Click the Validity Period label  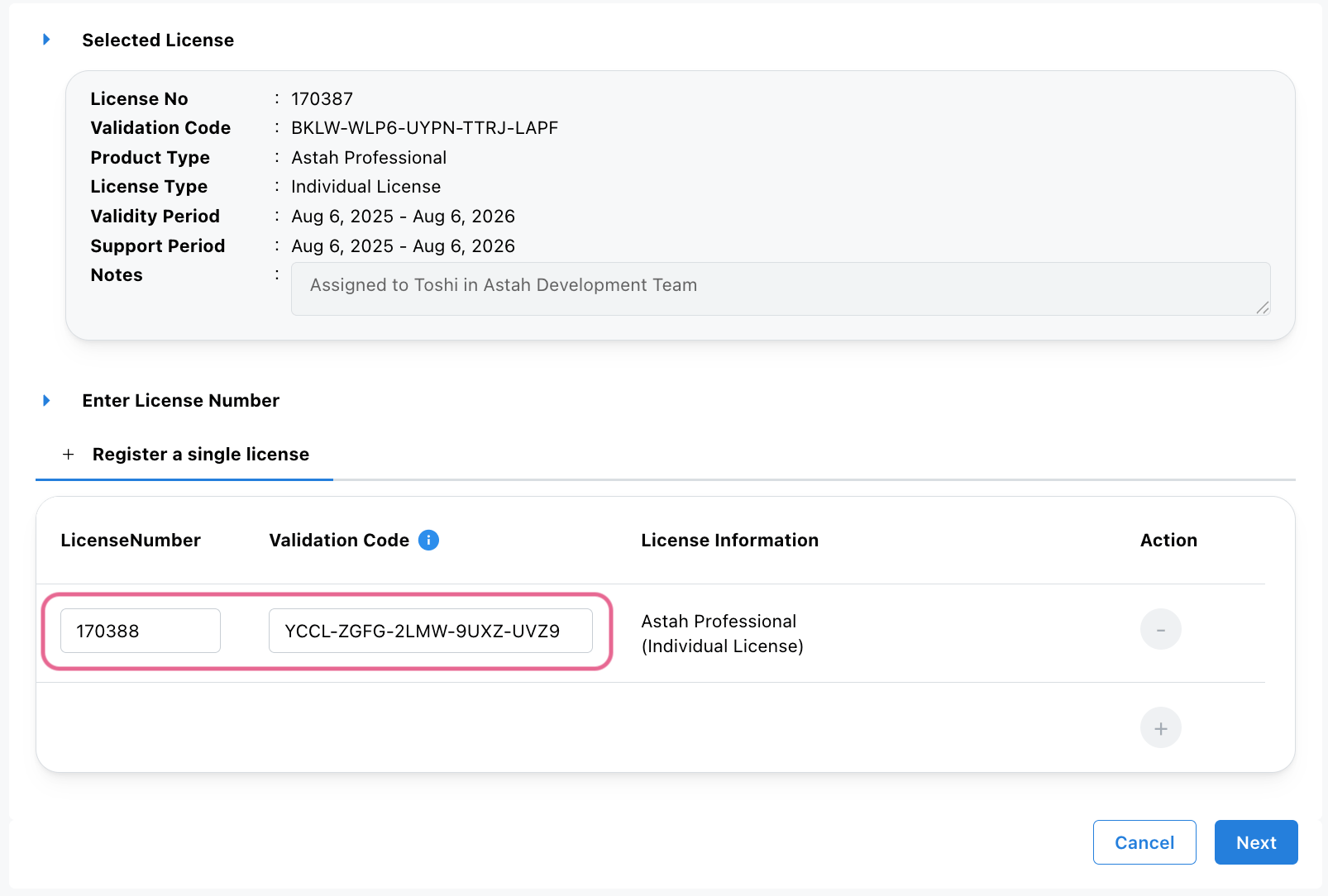tap(155, 217)
